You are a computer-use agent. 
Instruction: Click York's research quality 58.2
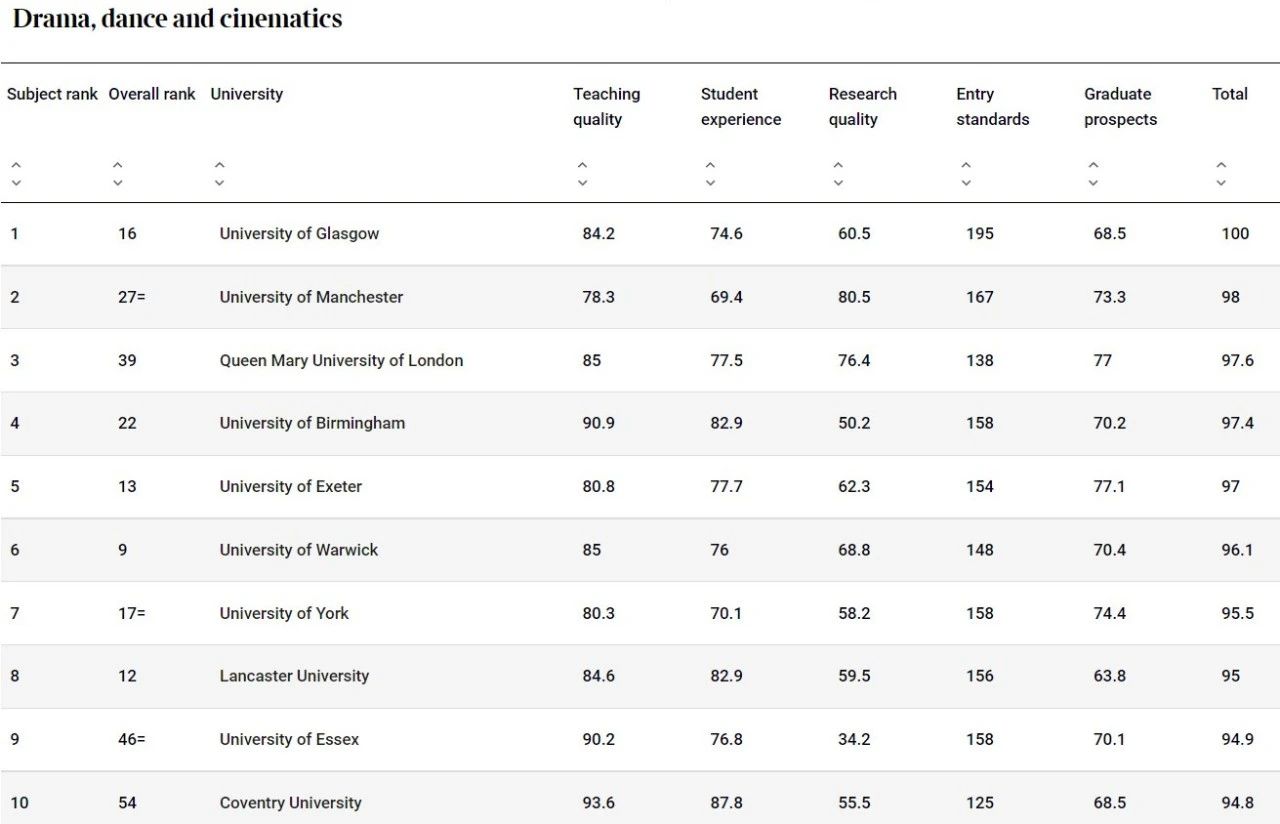854,613
